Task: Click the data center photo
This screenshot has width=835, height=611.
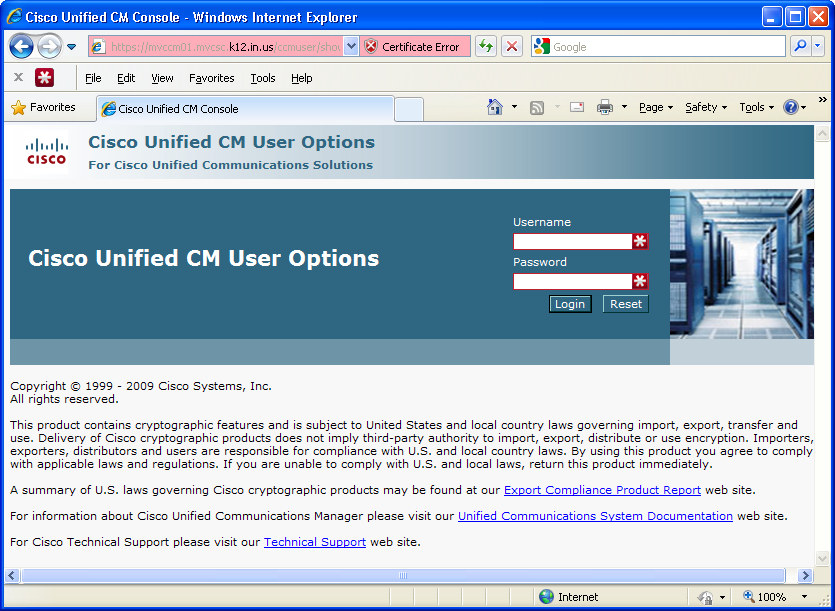Action: tap(742, 264)
